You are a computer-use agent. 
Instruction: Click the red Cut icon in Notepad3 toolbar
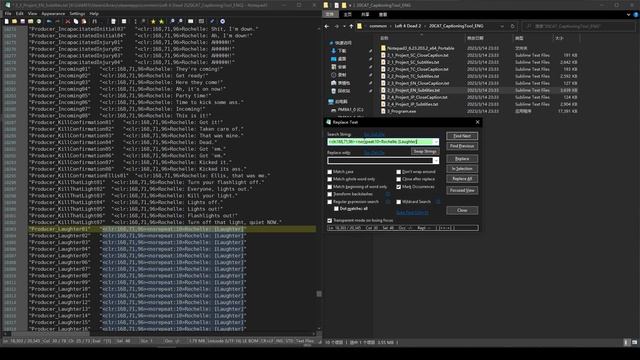[x=68, y=21]
